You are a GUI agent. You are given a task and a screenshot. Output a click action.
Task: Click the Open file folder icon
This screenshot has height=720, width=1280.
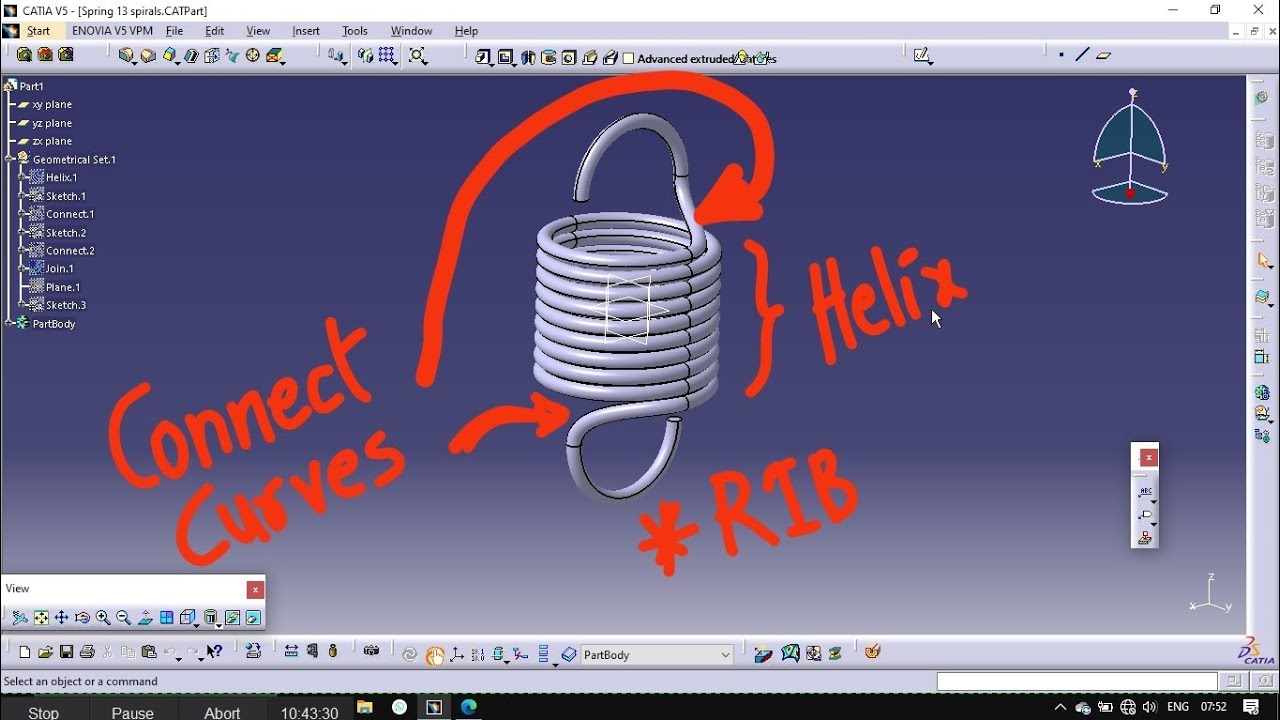[45, 652]
